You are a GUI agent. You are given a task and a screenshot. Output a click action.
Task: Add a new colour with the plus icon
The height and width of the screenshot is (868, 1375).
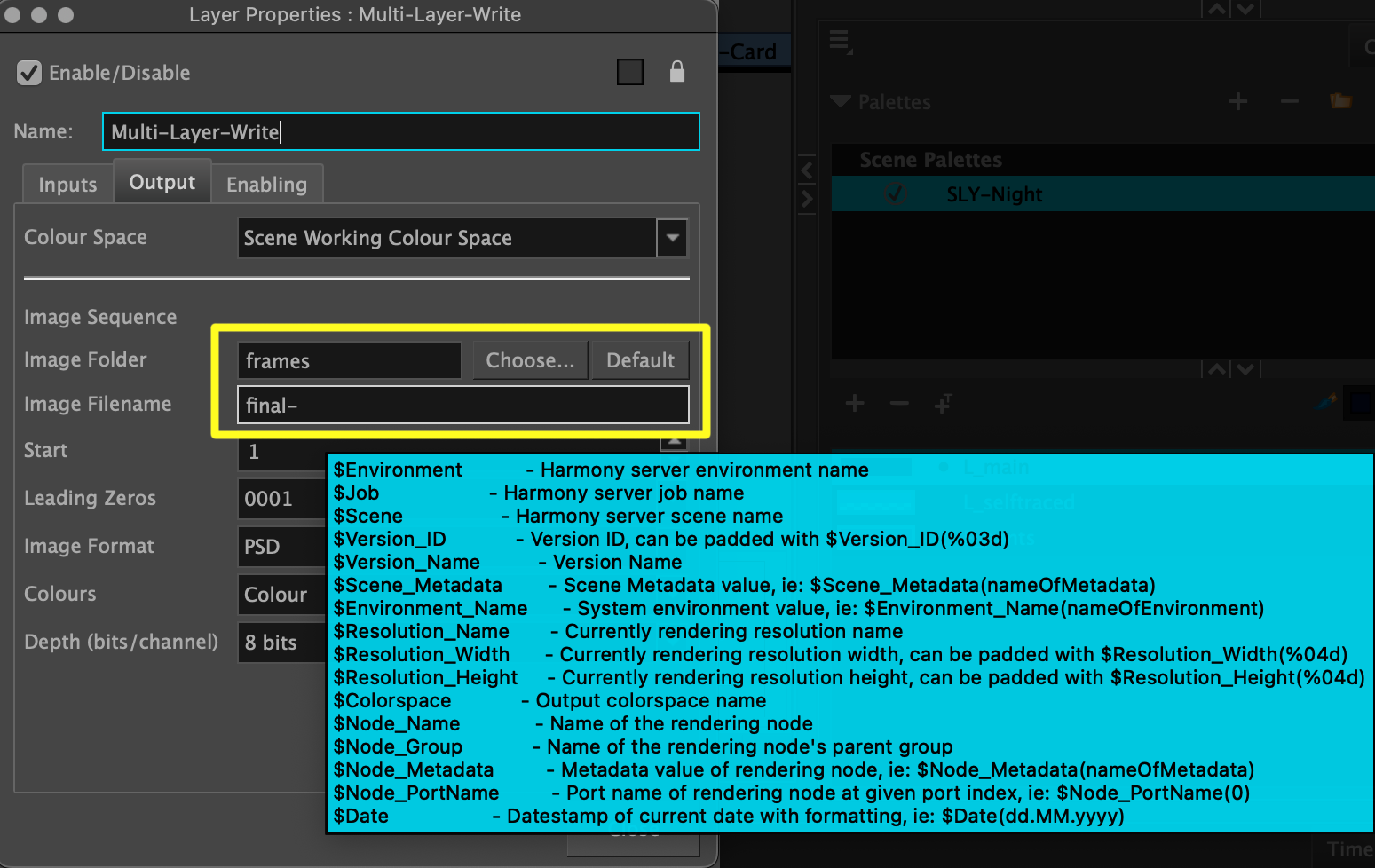coord(854,404)
